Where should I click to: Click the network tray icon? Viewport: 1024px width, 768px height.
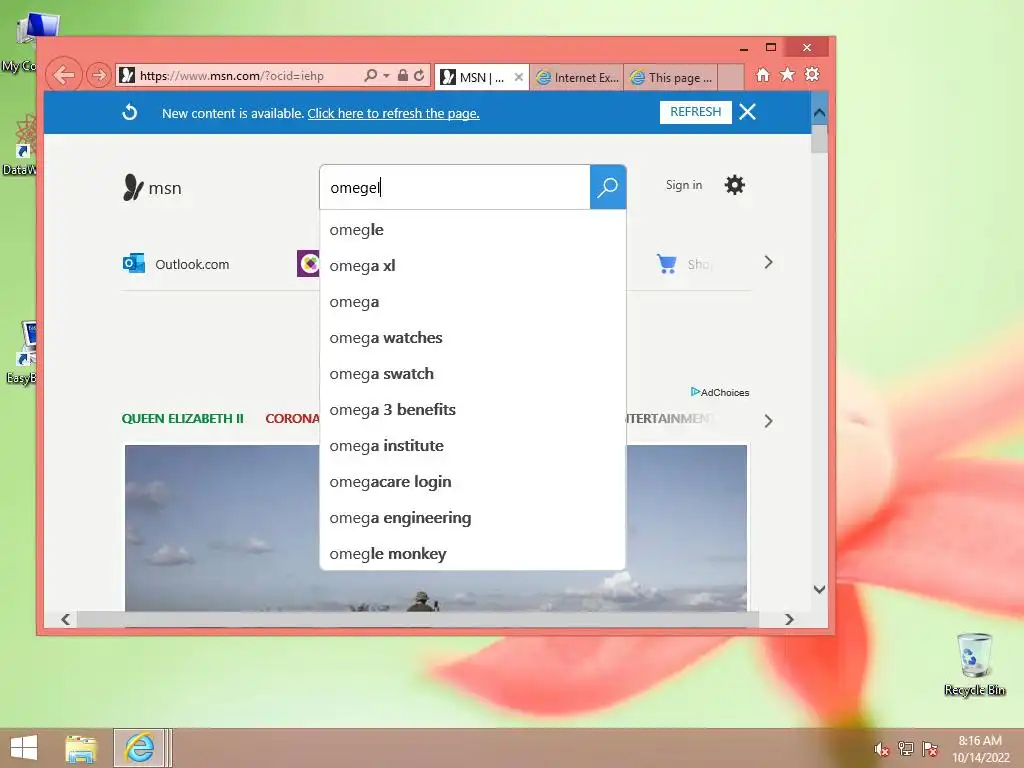click(x=906, y=748)
